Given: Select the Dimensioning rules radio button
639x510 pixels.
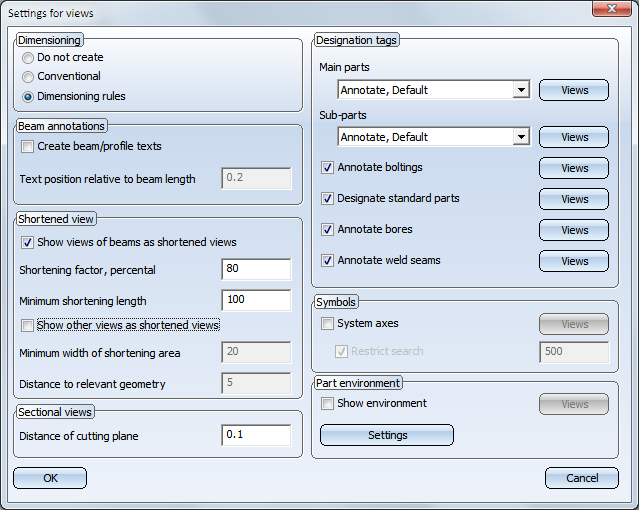Looking at the screenshot, I should click(x=28, y=97).
